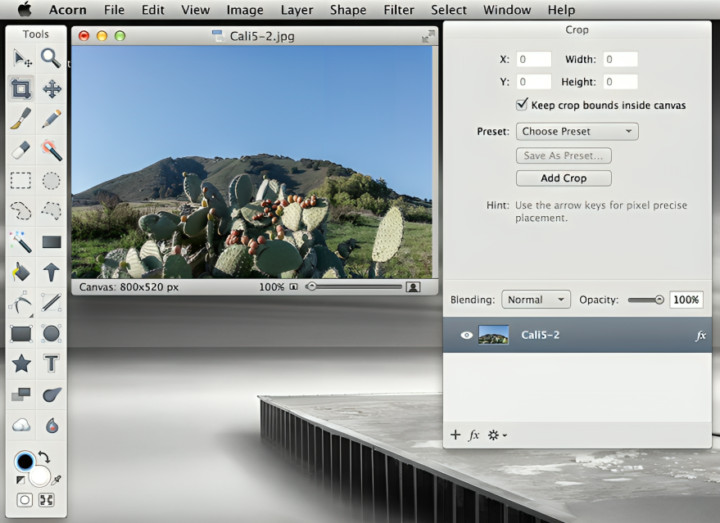Click the crop Width input field
Image resolution: width=720 pixels, height=523 pixels.
coord(621,60)
